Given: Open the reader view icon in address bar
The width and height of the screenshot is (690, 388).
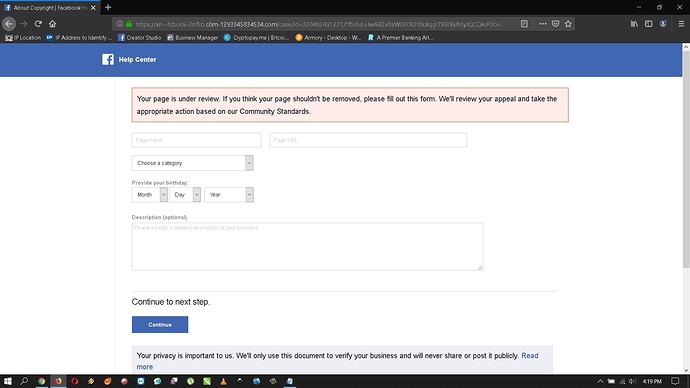Looking at the screenshot, I should pos(524,24).
